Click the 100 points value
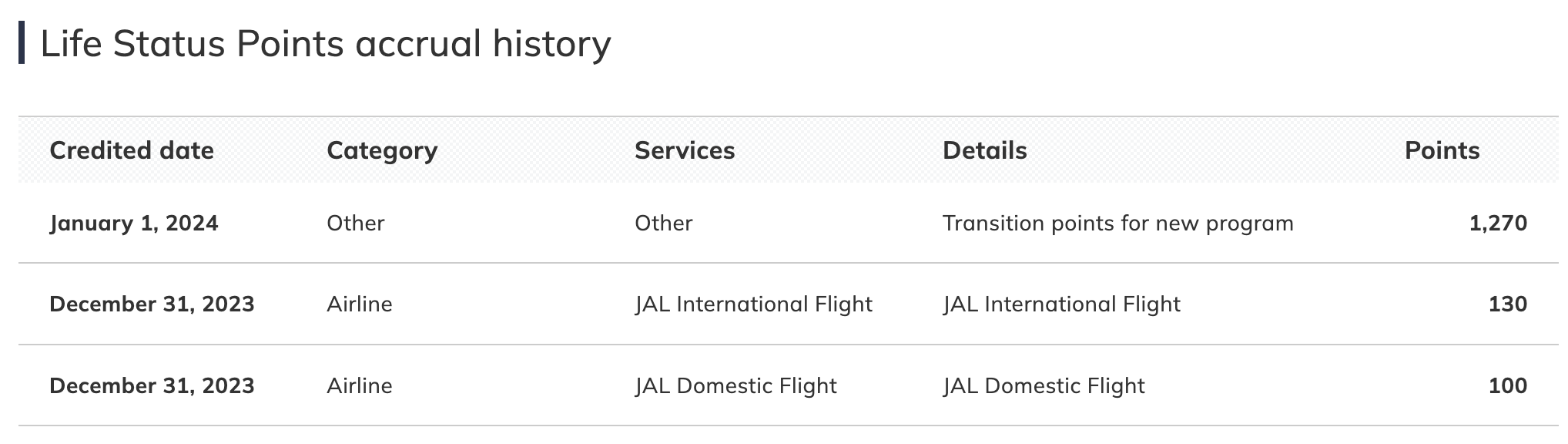Image resolution: width=1568 pixels, height=444 pixels. 1507,385
